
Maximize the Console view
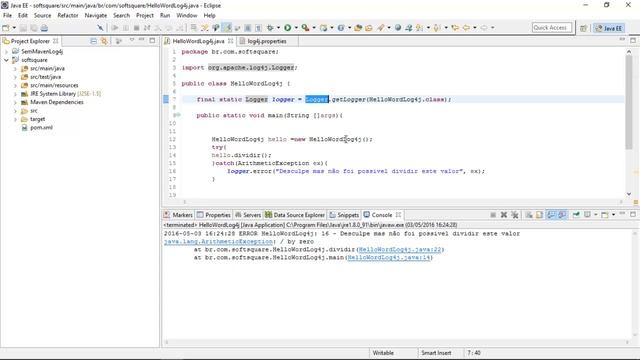(x=633, y=214)
